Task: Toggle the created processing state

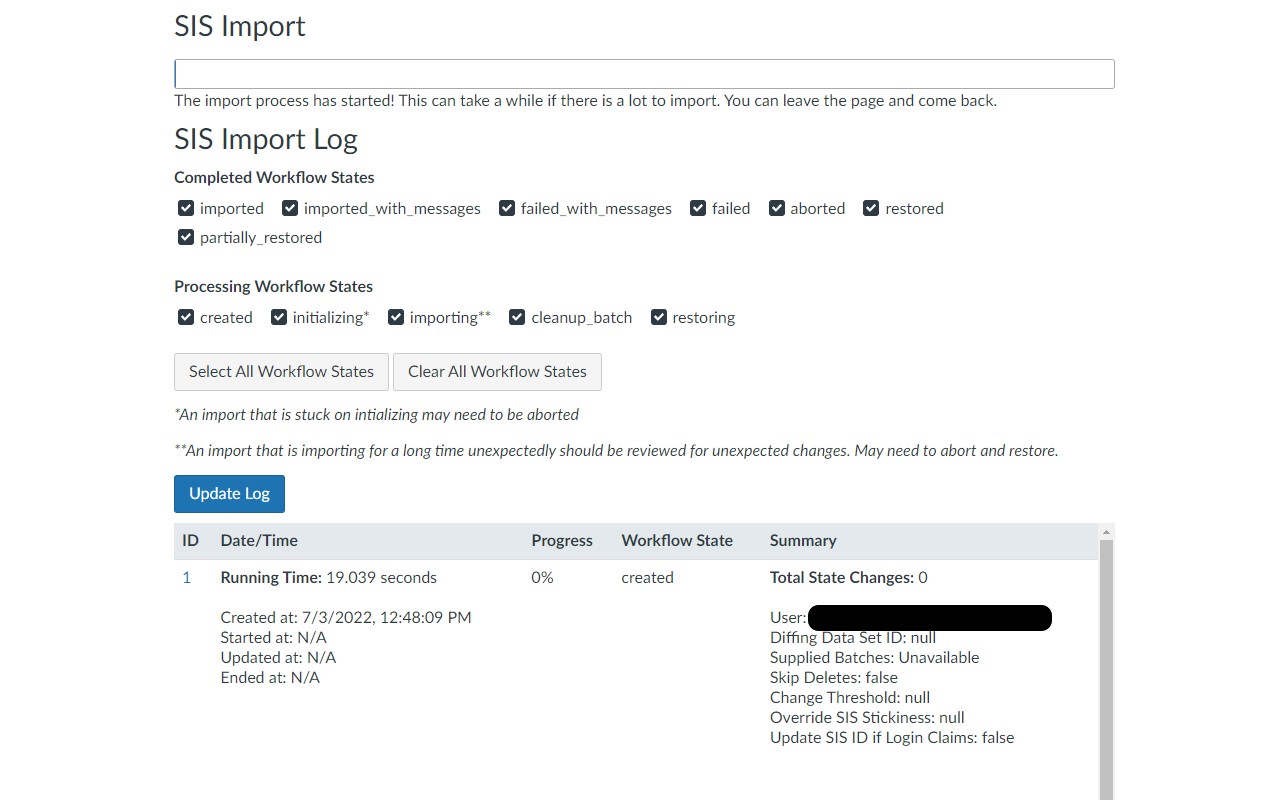Action: [x=186, y=317]
